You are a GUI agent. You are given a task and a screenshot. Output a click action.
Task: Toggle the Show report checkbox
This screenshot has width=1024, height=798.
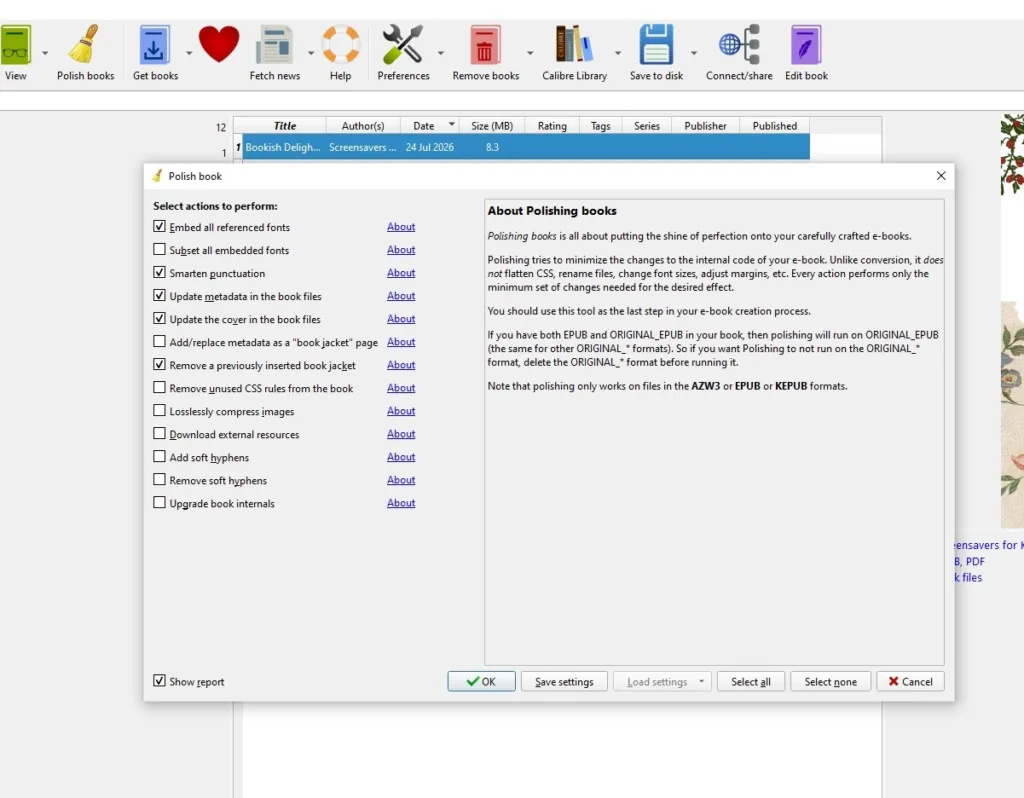(x=159, y=680)
